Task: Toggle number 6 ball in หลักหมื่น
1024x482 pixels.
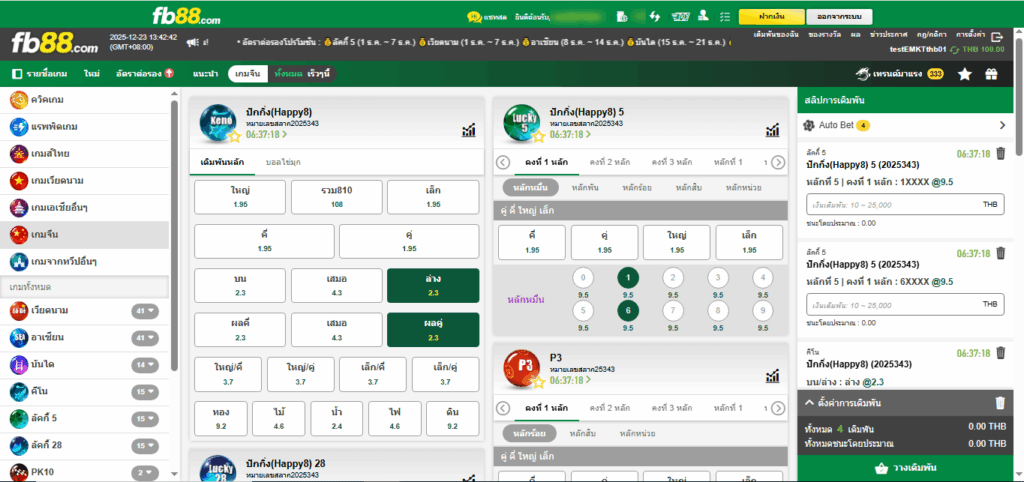Action: pos(628,311)
